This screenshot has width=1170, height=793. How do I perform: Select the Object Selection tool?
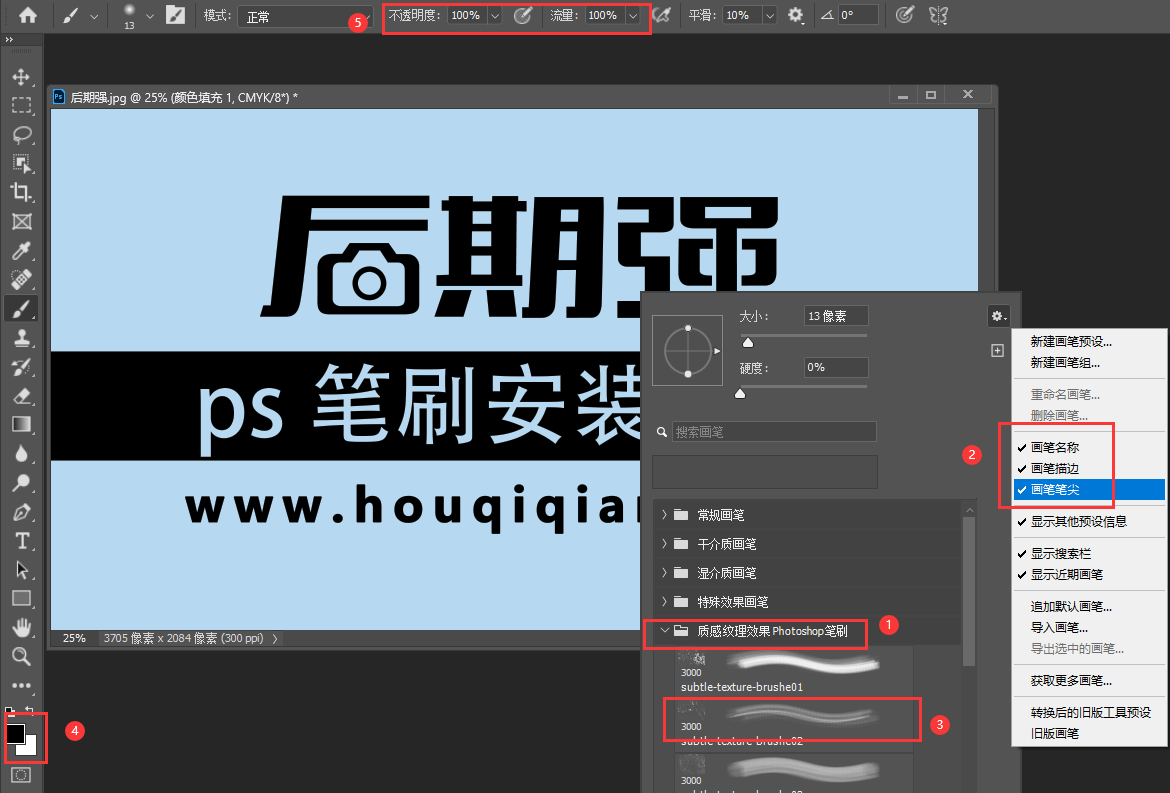pyautogui.click(x=22, y=163)
